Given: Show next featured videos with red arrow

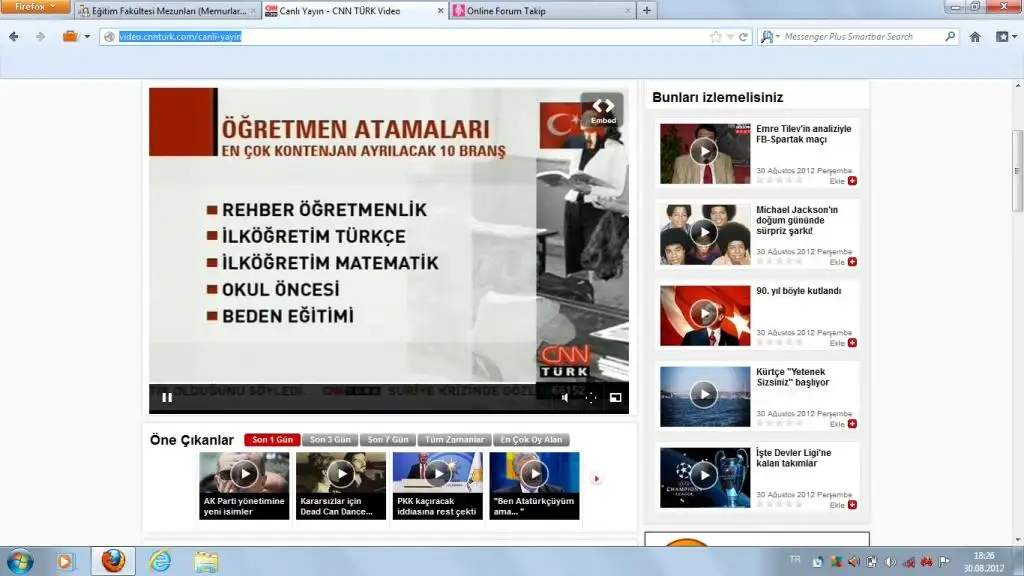Looking at the screenshot, I should [x=596, y=479].
